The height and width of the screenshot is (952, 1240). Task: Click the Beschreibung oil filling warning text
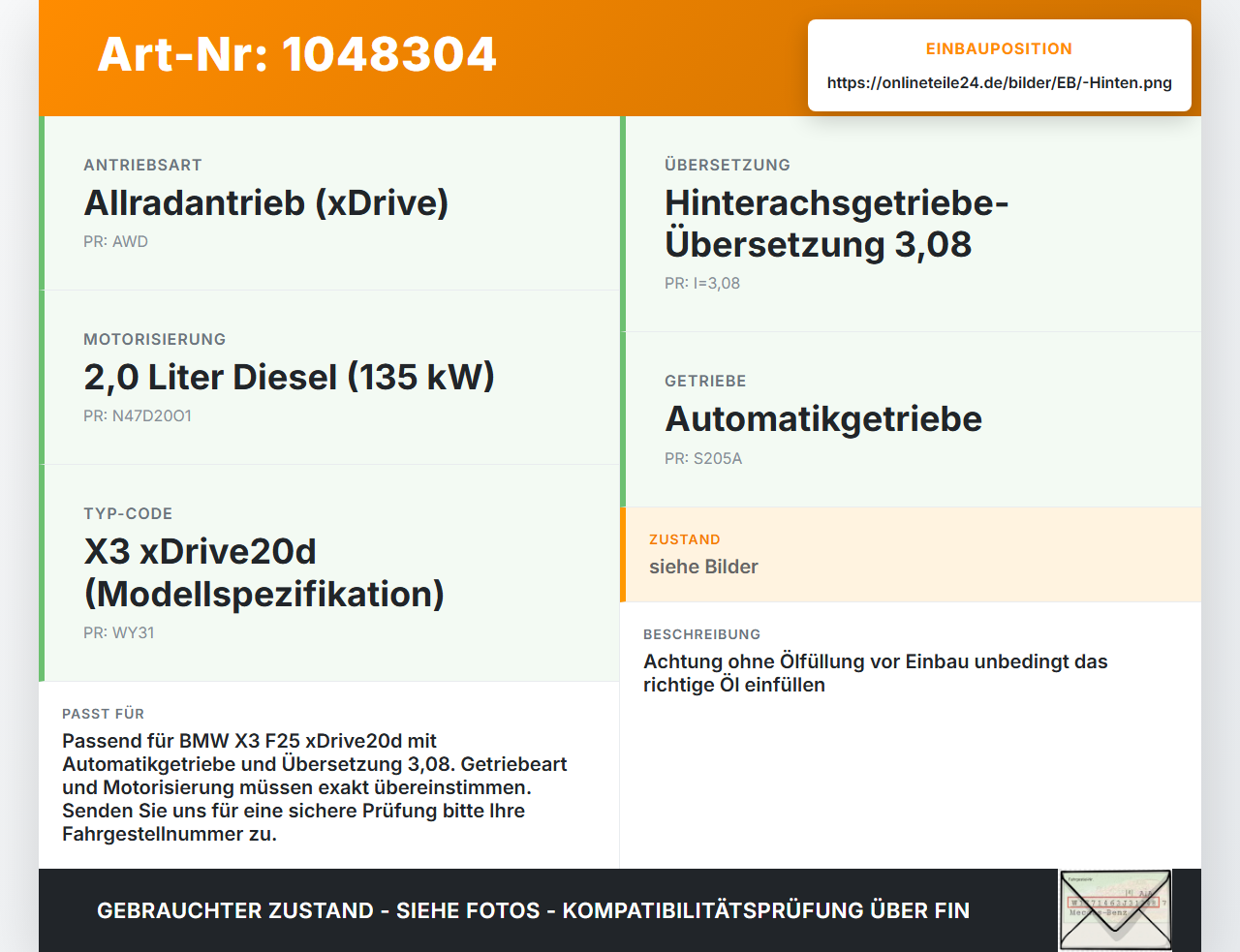[x=875, y=673]
